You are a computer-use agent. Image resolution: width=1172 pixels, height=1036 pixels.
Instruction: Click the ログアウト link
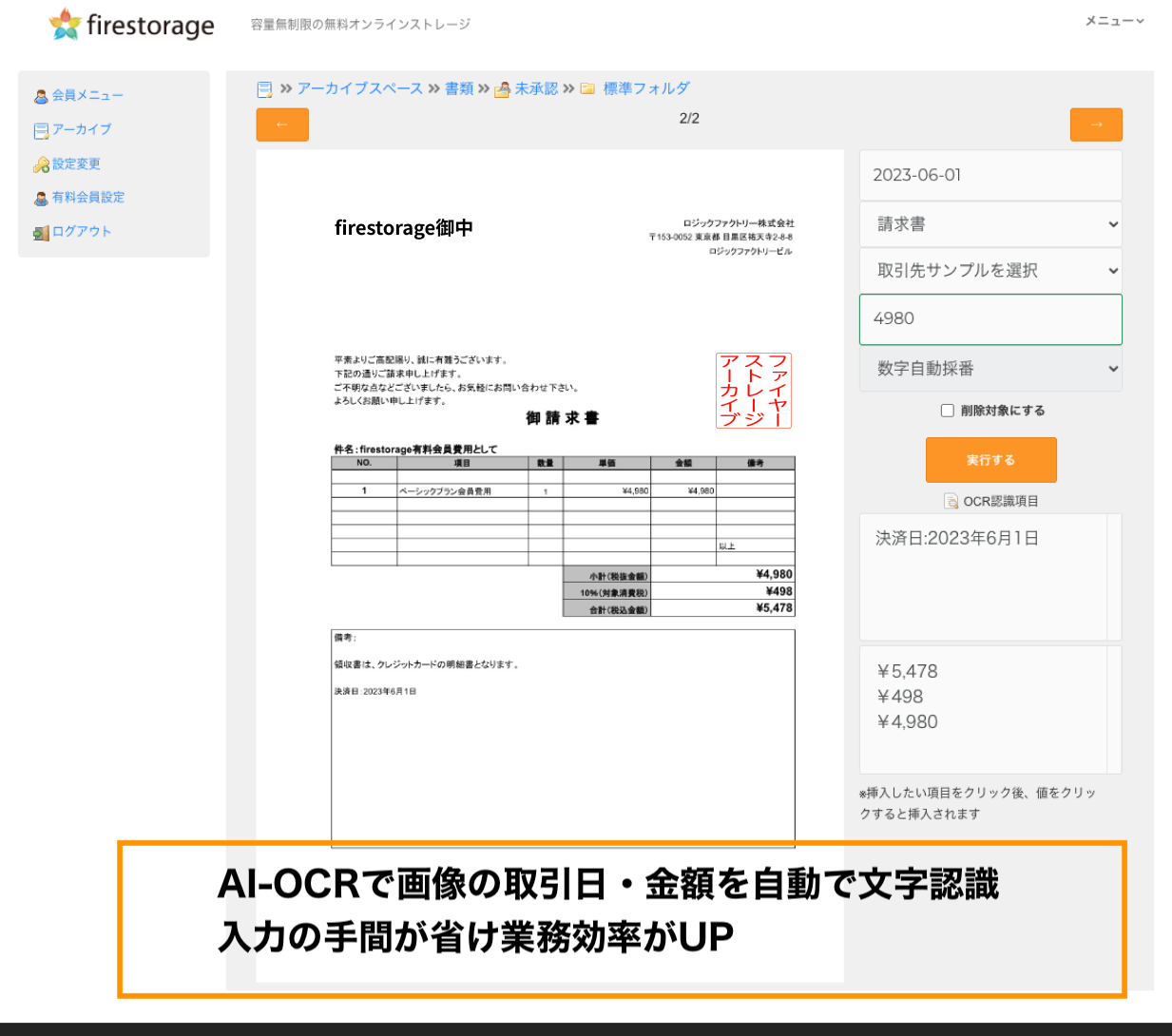point(81,231)
